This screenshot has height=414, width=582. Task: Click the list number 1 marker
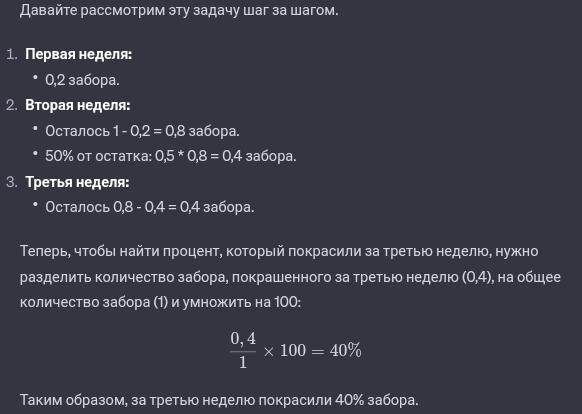pos(12,55)
